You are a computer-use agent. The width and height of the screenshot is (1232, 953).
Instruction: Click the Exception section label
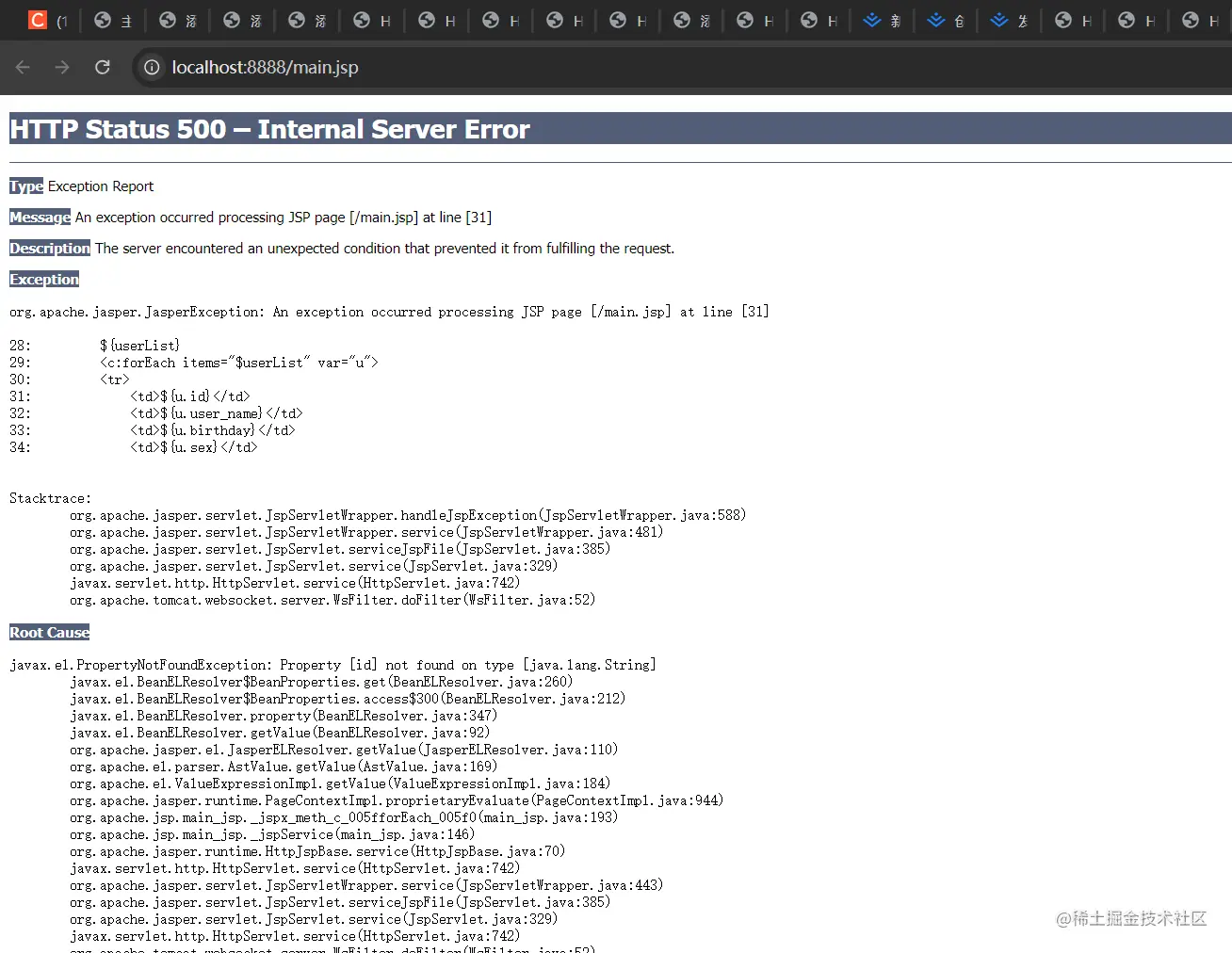pyautogui.click(x=44, y=280)
